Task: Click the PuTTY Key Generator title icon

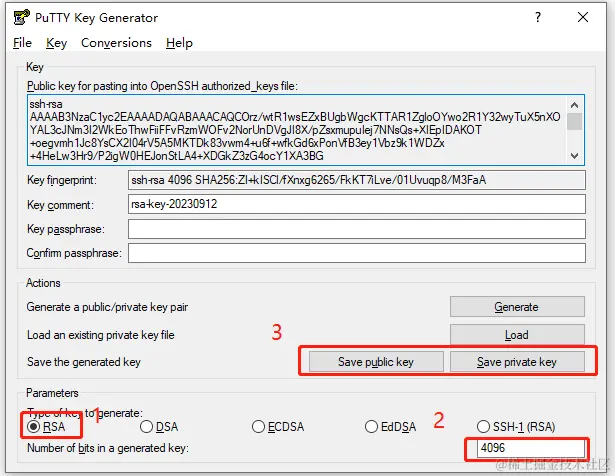Action: 21,18
